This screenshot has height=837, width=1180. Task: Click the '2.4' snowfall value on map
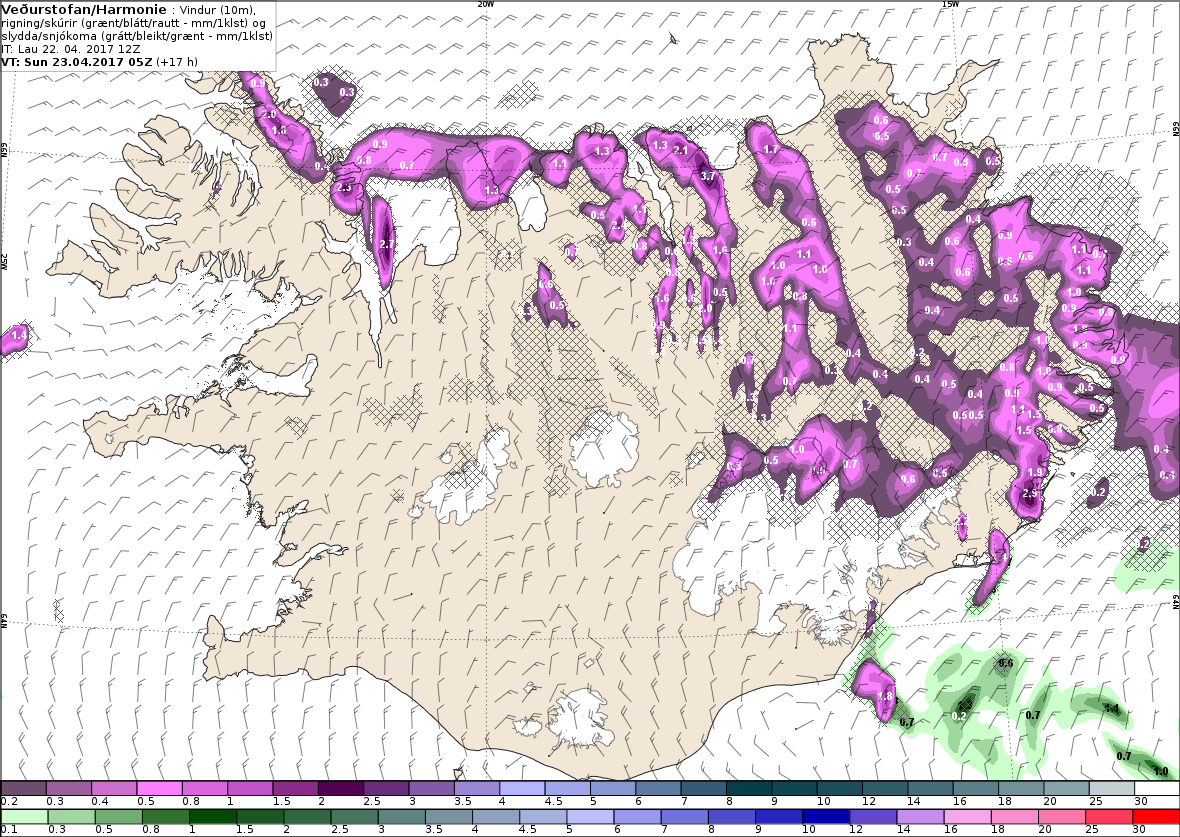[619, 225]
